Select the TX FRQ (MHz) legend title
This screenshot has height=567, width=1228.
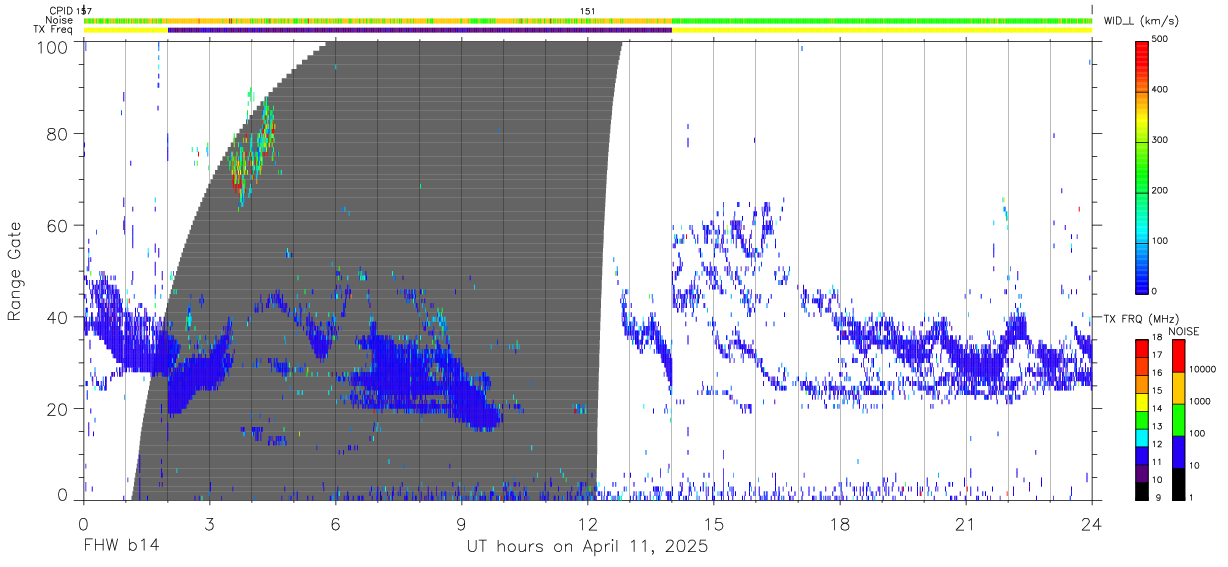click(1143, 318)
